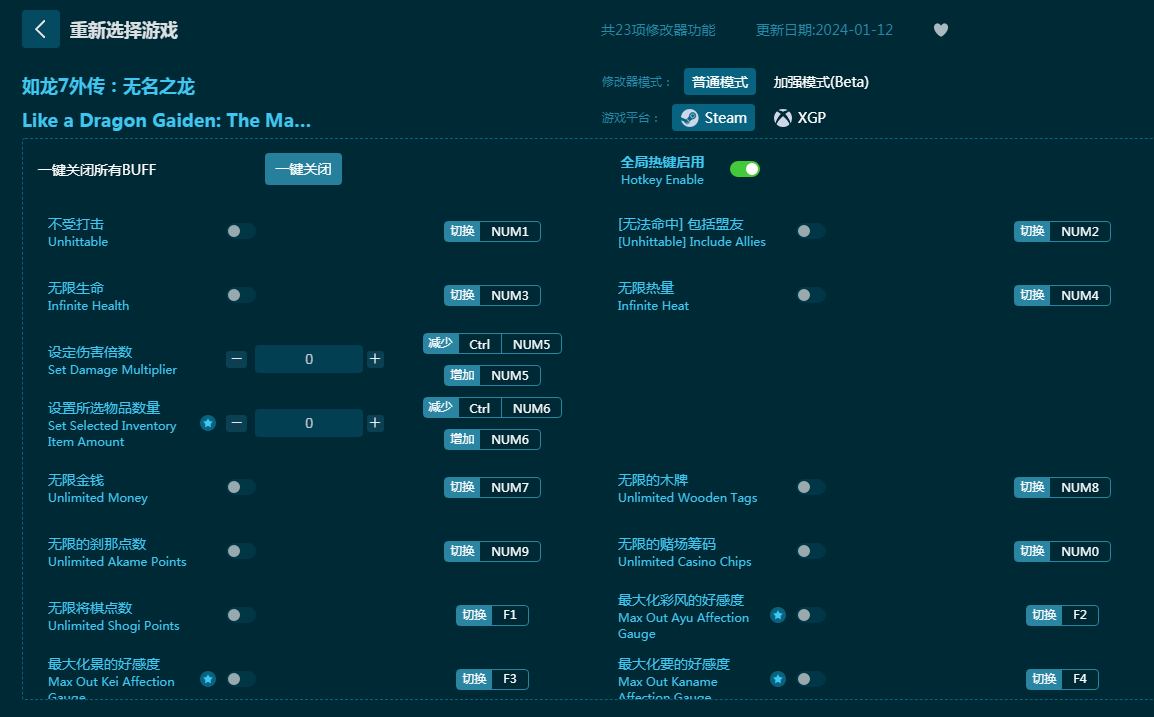The image size is (1154, 717).
Task: Click the Like a Dragon Gaiden title
Action: (x=166, y=121)
